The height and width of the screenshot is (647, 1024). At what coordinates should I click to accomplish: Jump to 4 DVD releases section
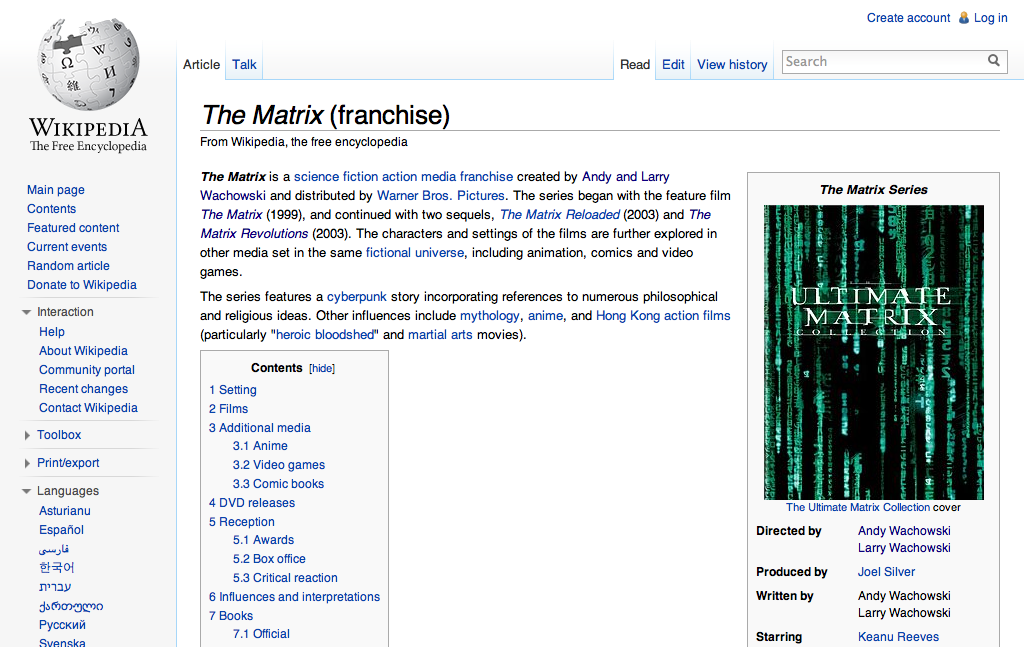click(252, 503)
